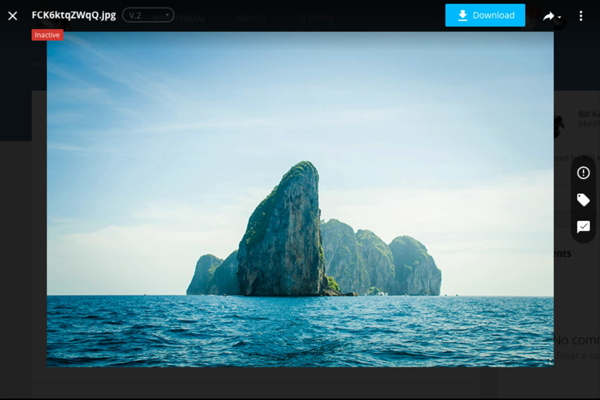Go to the dimmed Stream tab
Viewport: 600px width, 400px height.
click(x=189, y=18)
